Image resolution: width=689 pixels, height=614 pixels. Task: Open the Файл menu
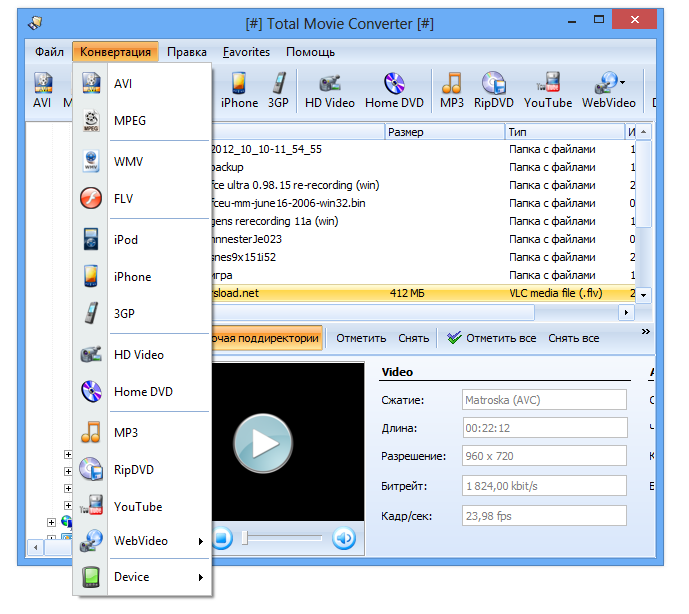point(49,52)
